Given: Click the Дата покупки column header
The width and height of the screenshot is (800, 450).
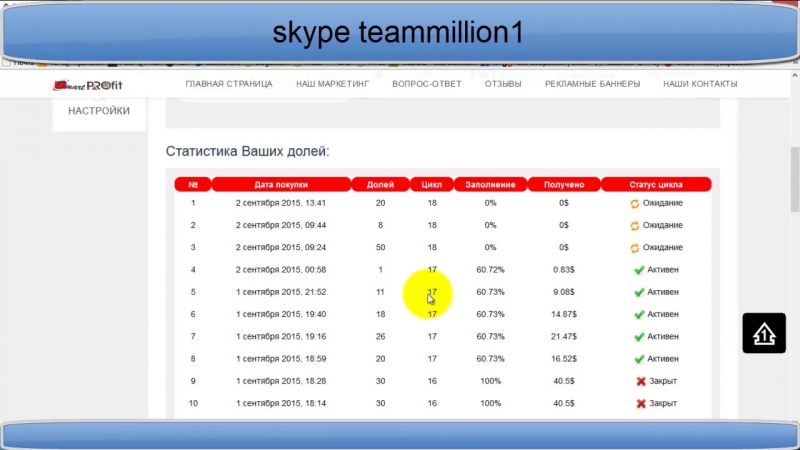Looking at the screenshot, I should pos(281,185).
